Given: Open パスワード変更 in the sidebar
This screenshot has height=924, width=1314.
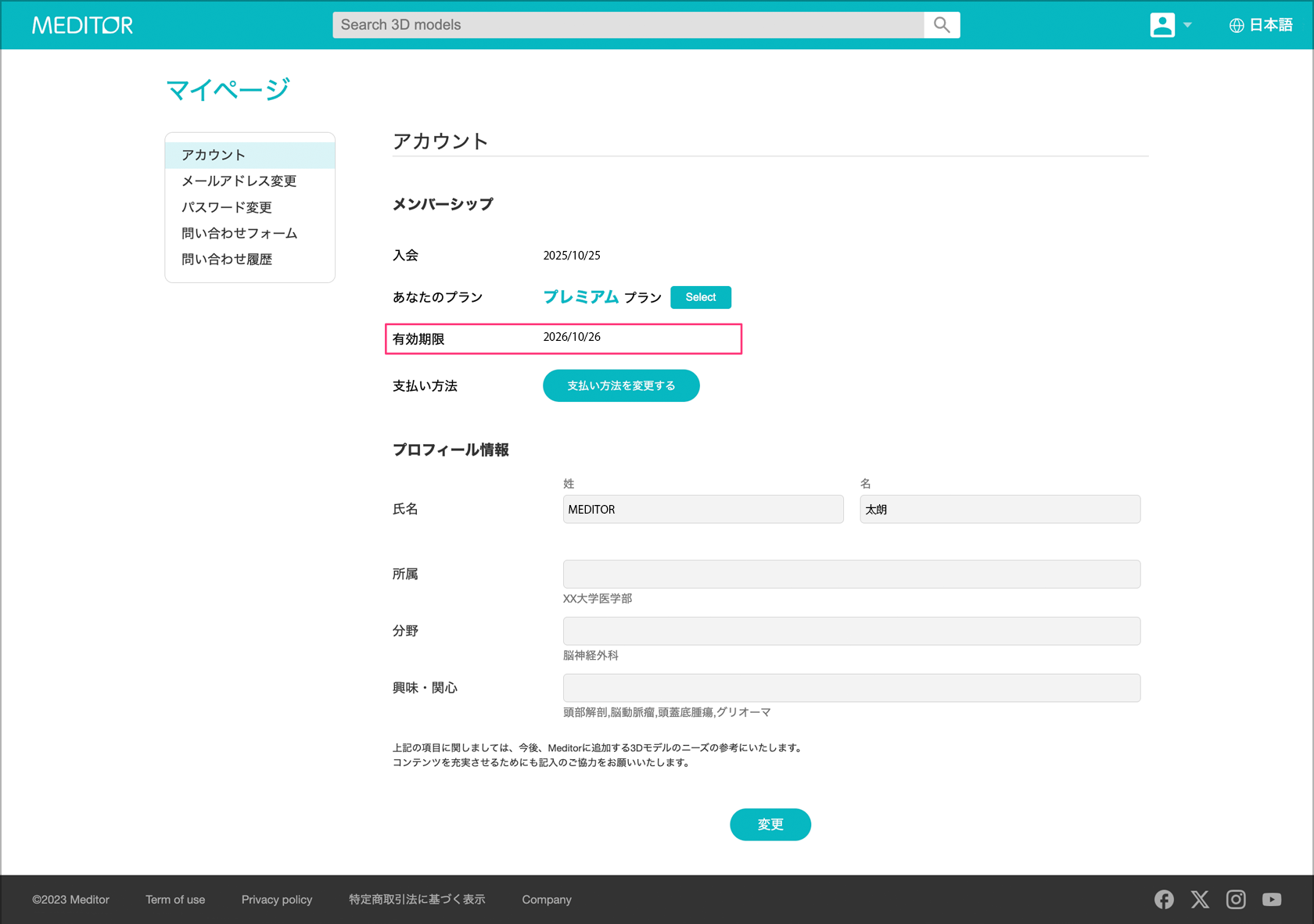Looking at the screenshot, I should (227, 207).
